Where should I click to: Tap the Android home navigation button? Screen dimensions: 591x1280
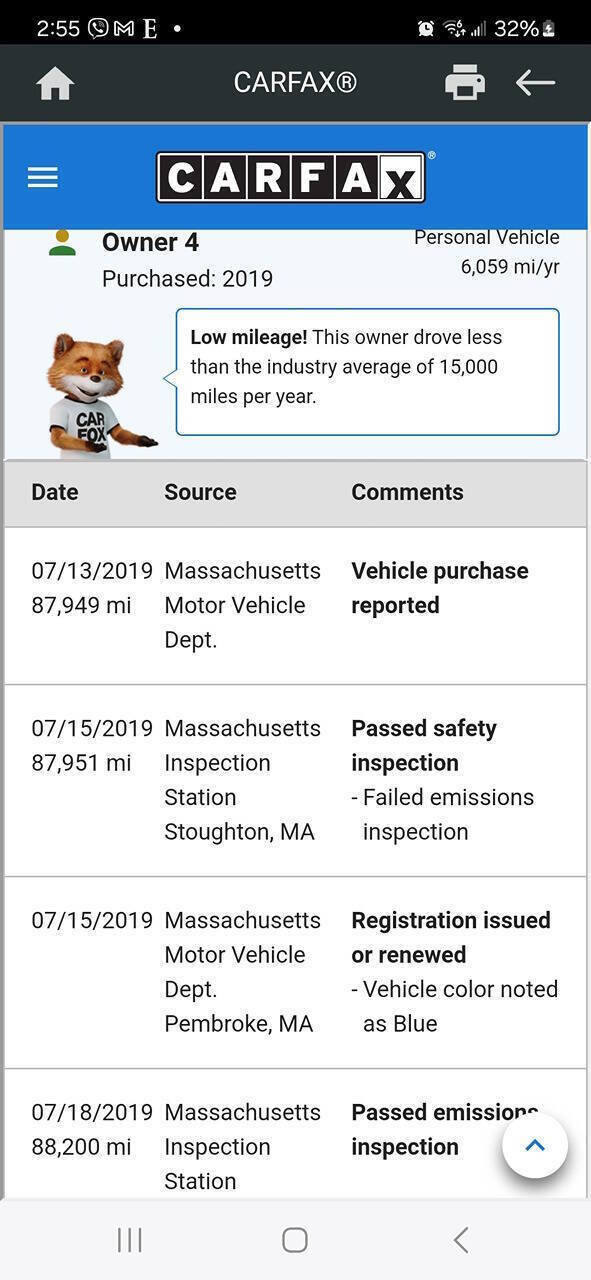[295, 1240]
